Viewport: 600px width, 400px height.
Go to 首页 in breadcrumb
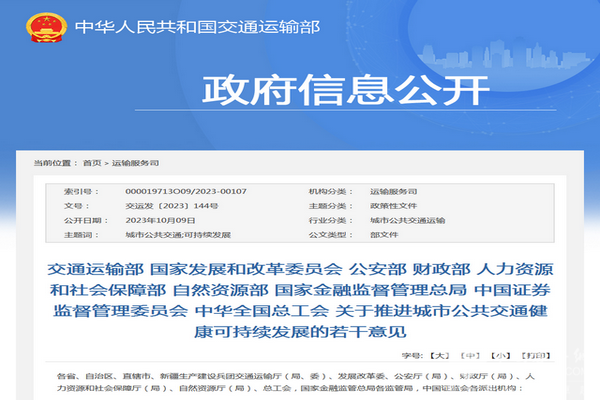(x=92, y=162)
